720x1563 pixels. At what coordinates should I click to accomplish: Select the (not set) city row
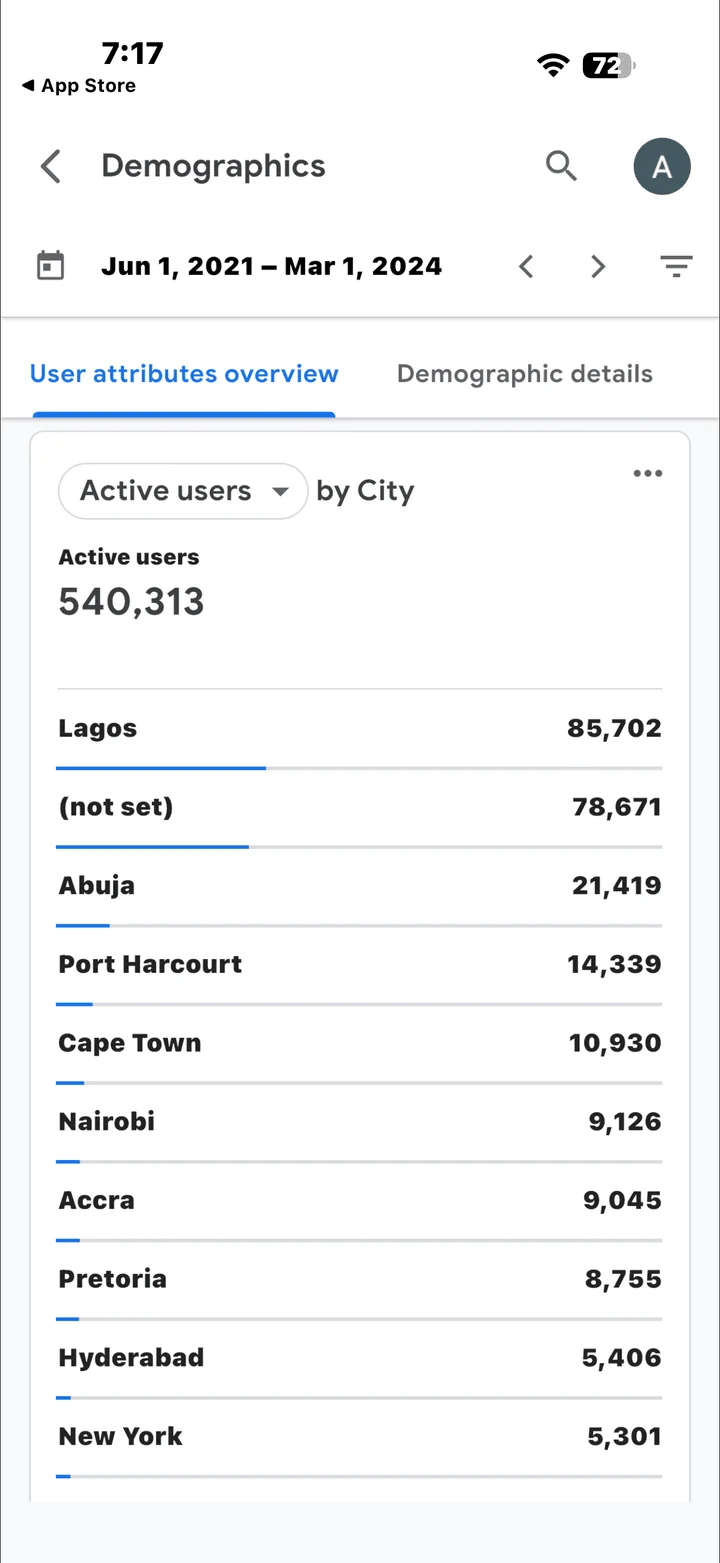point(360,808)
